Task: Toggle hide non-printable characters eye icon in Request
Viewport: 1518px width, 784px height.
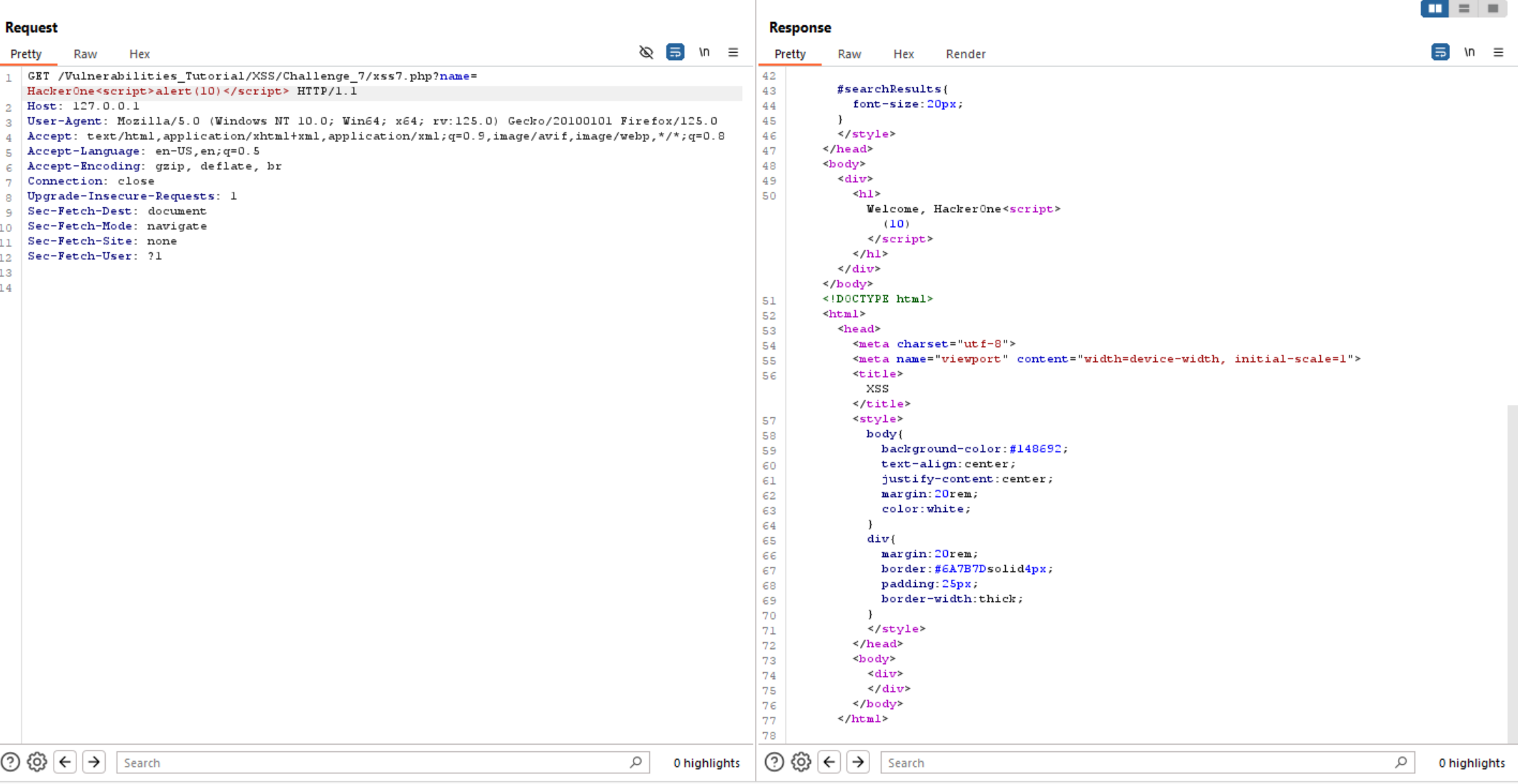Action: 646,52
